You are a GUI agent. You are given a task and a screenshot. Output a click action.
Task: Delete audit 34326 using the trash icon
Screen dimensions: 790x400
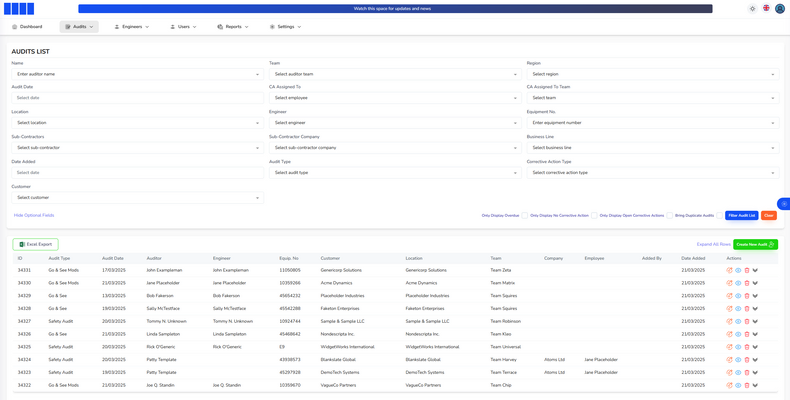[747, 334]
